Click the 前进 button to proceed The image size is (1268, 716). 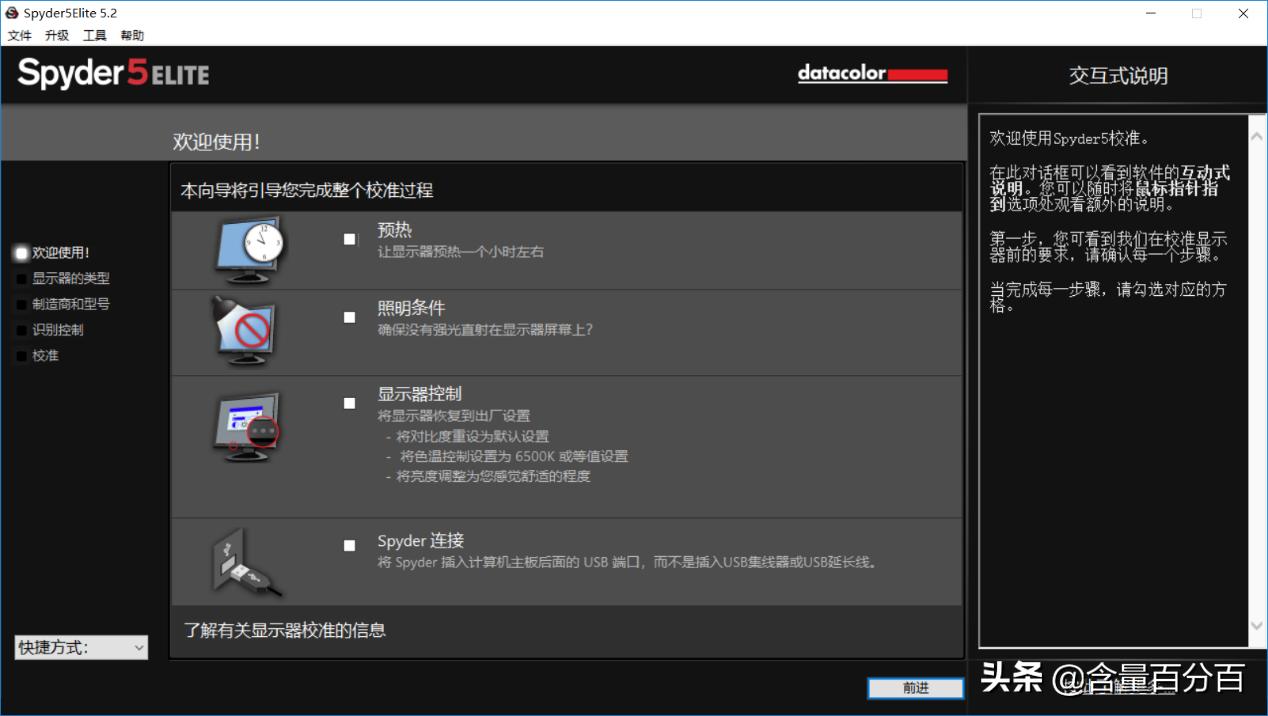pos(915,688)
